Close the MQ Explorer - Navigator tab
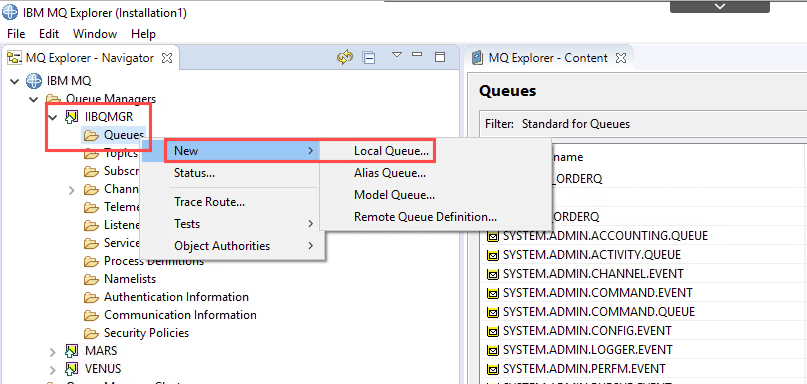This screenshot has height=384, width=807. coord(167,58)
